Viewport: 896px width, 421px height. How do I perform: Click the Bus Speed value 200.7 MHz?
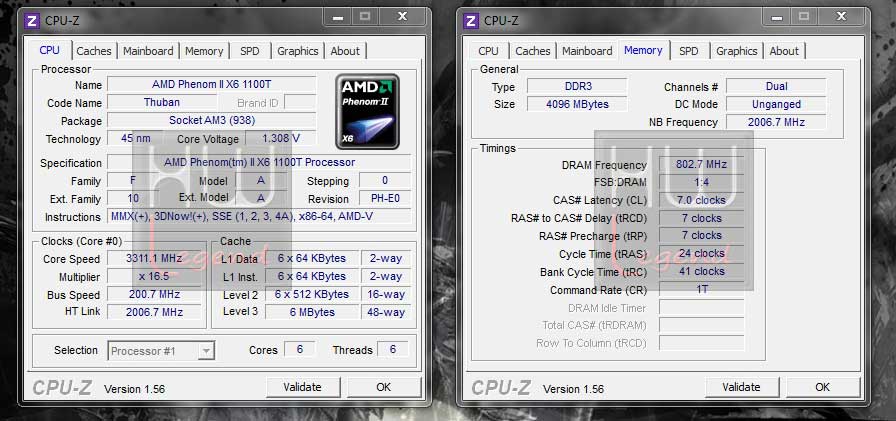click(x=154, y=295)
